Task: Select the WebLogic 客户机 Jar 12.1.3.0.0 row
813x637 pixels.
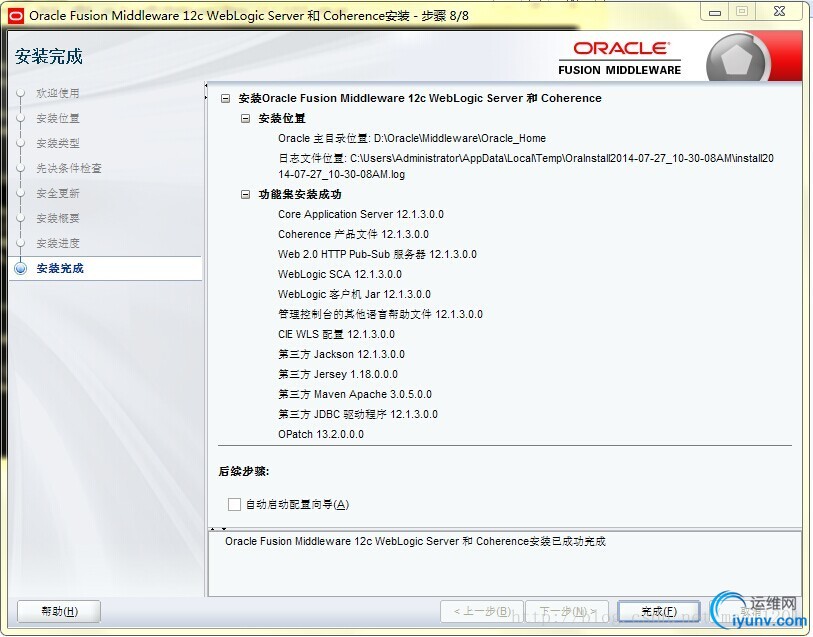Action: [354, 294]
